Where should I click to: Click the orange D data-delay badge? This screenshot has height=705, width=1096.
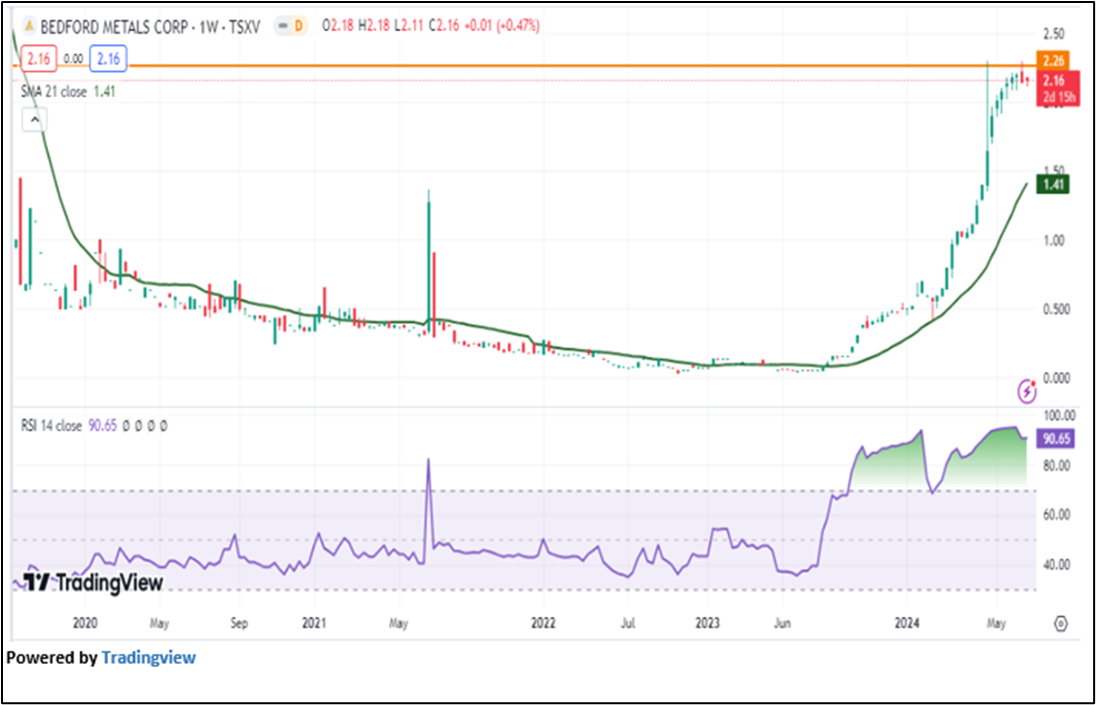[x=298, y=27]
